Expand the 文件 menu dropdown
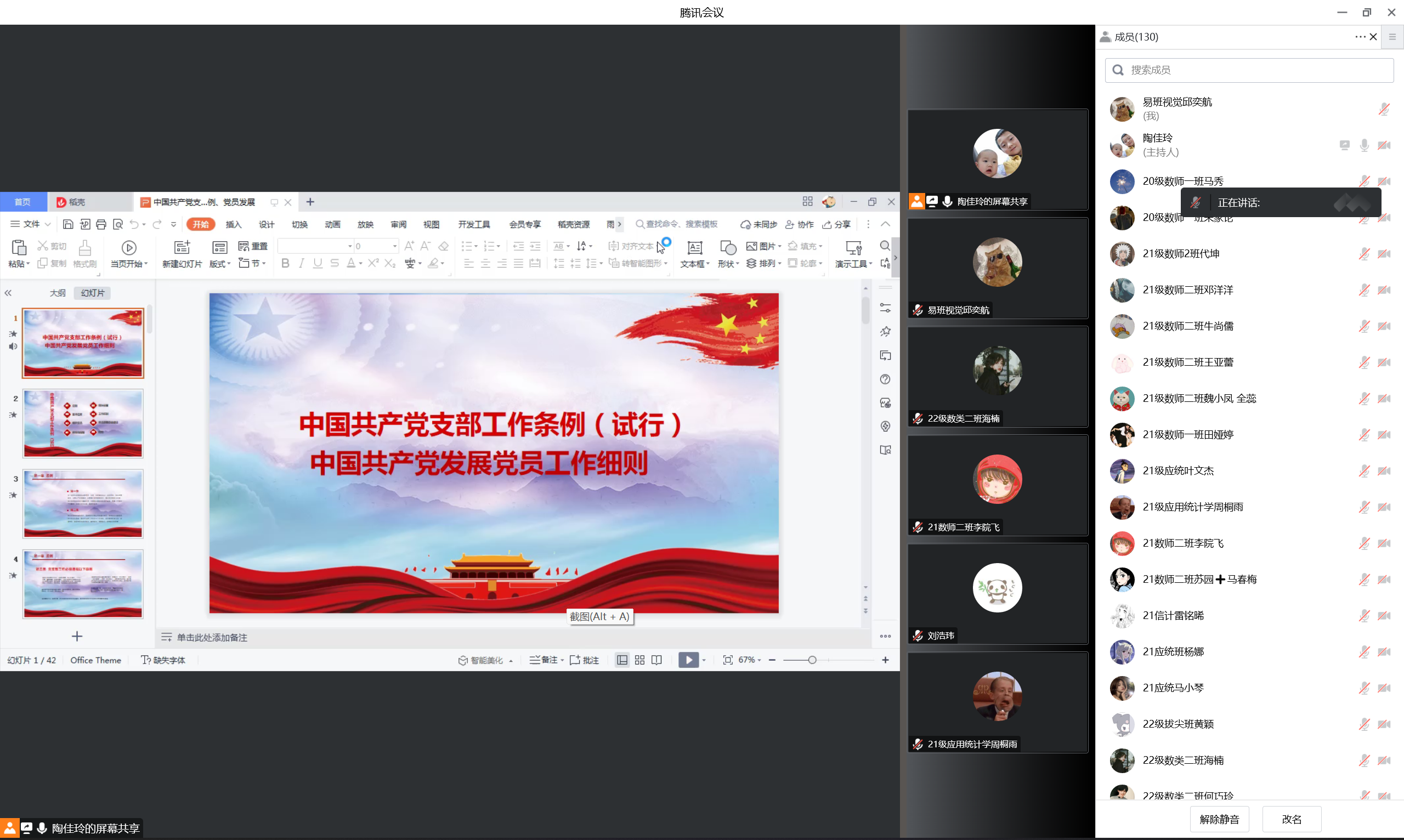 31,225
